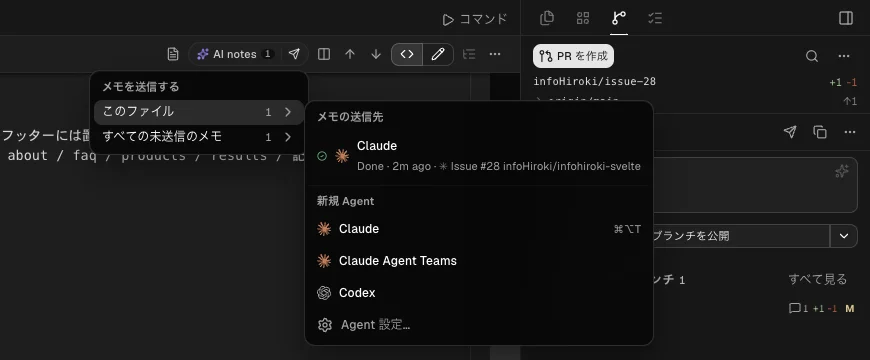Click the すべて見る link
870x360 pixels.
[818, 279]
